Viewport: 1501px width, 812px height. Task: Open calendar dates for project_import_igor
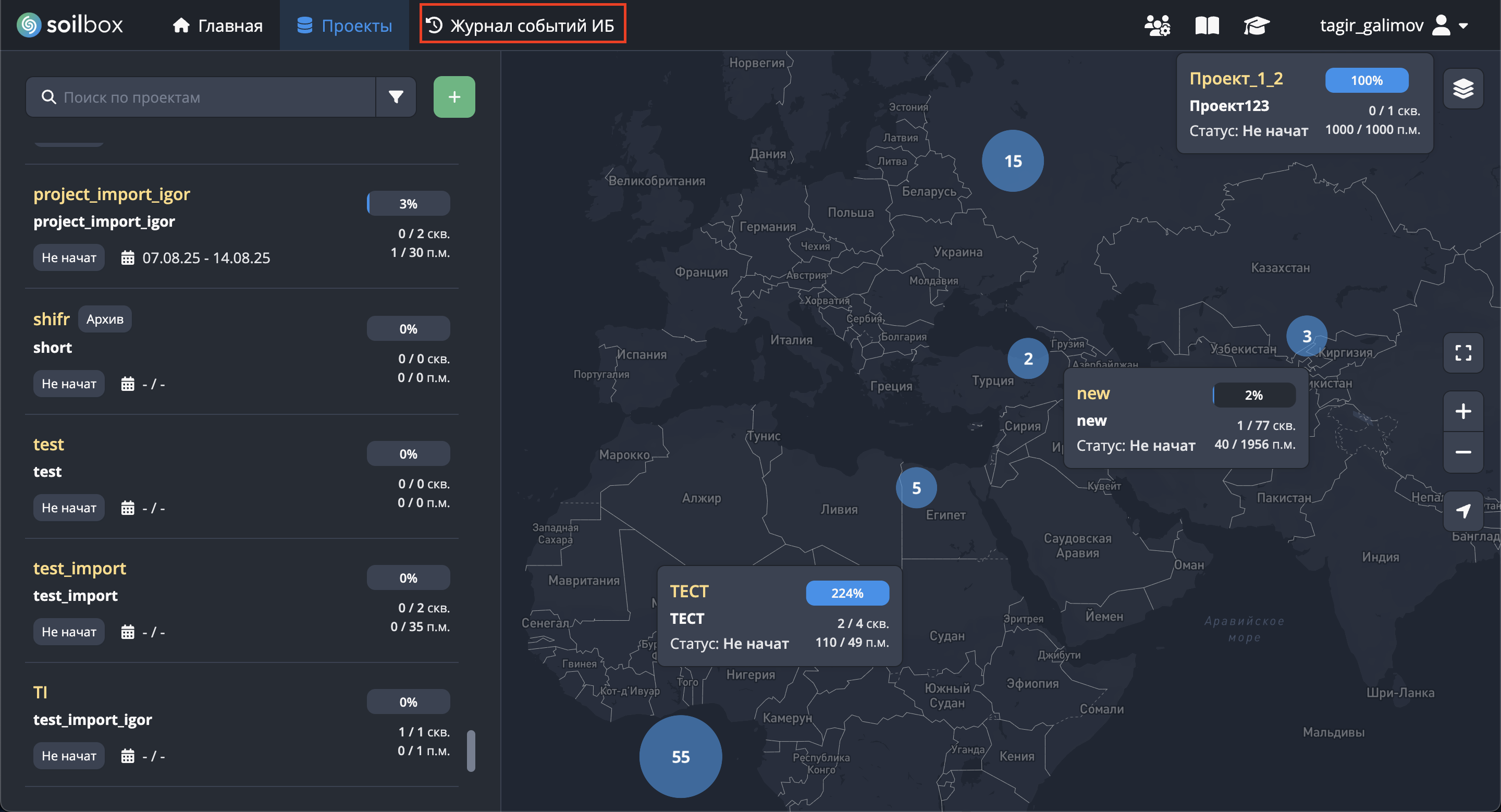pos(128,257)
